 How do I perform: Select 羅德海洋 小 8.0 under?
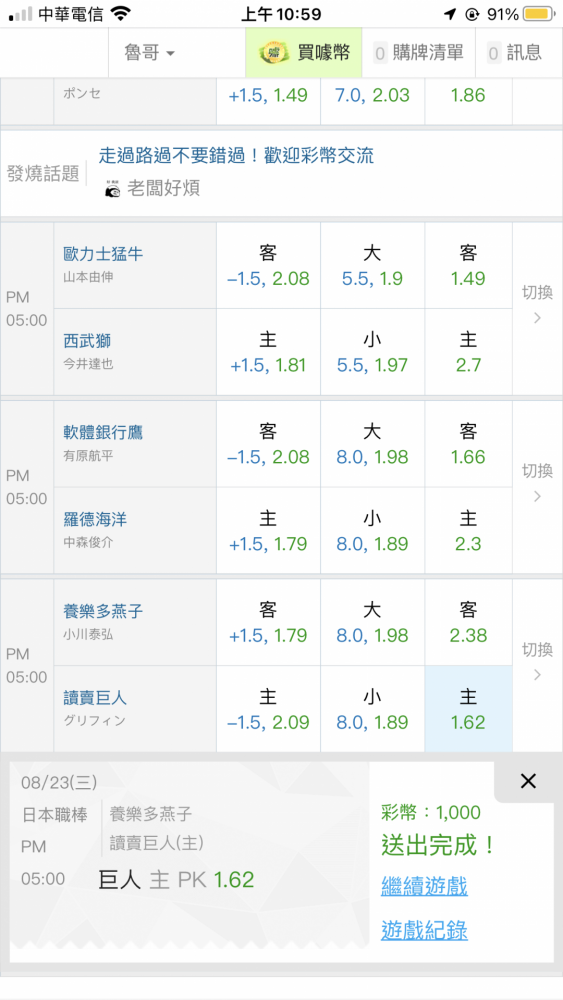pos(372,531)
